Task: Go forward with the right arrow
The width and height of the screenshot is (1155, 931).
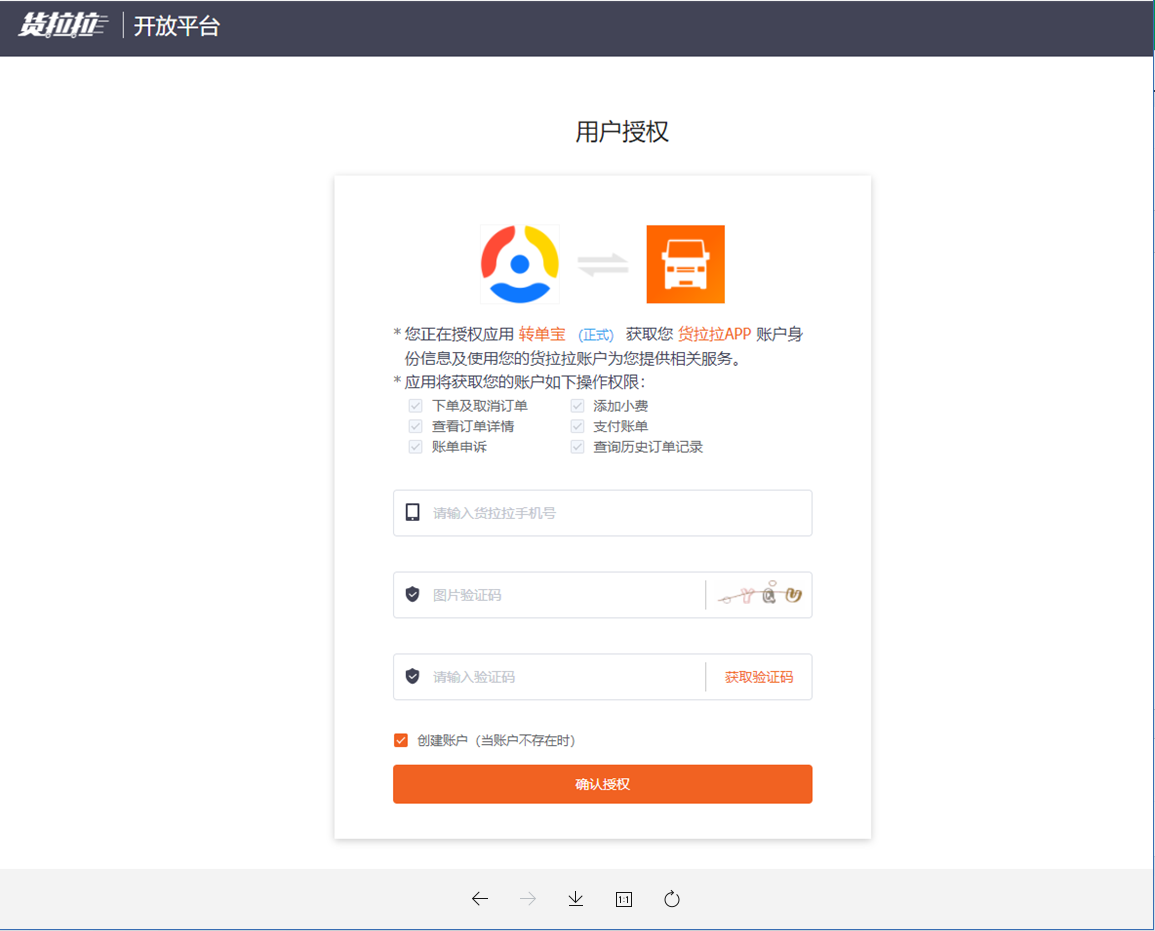Action: click(x=528, y=899)
